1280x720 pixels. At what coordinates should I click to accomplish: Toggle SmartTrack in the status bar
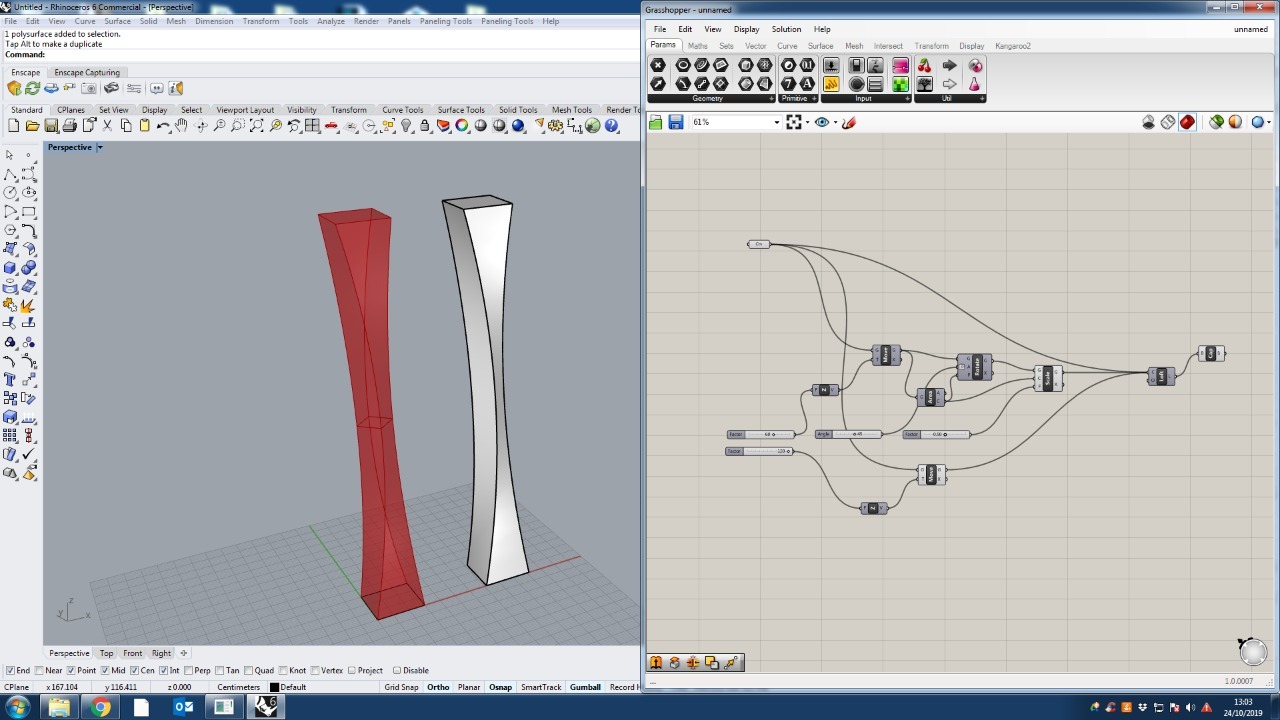(541, 687)
